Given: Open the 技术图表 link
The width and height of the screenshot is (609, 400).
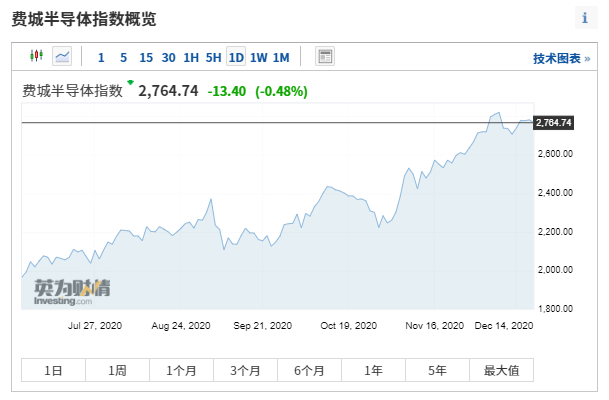Looking at the screenshot, I should pos(561,59).
